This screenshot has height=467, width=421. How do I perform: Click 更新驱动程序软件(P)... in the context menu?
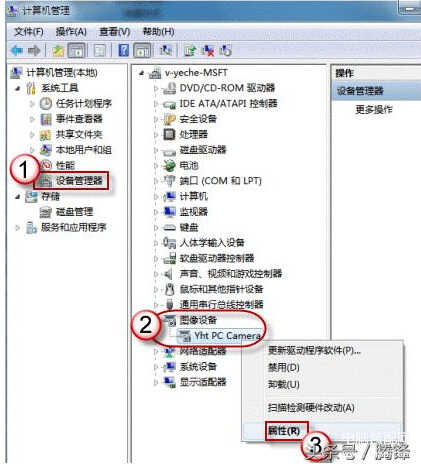[x=314, y=350]
